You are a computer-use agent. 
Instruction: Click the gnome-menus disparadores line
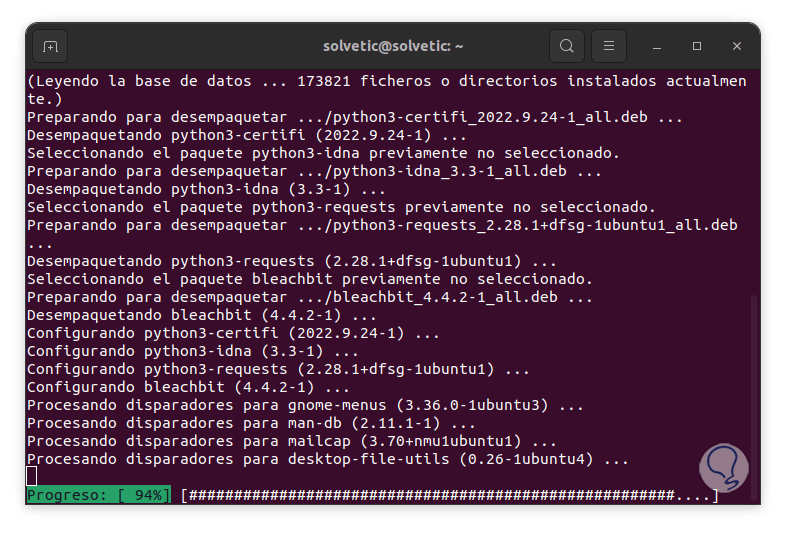coord(305,405)
